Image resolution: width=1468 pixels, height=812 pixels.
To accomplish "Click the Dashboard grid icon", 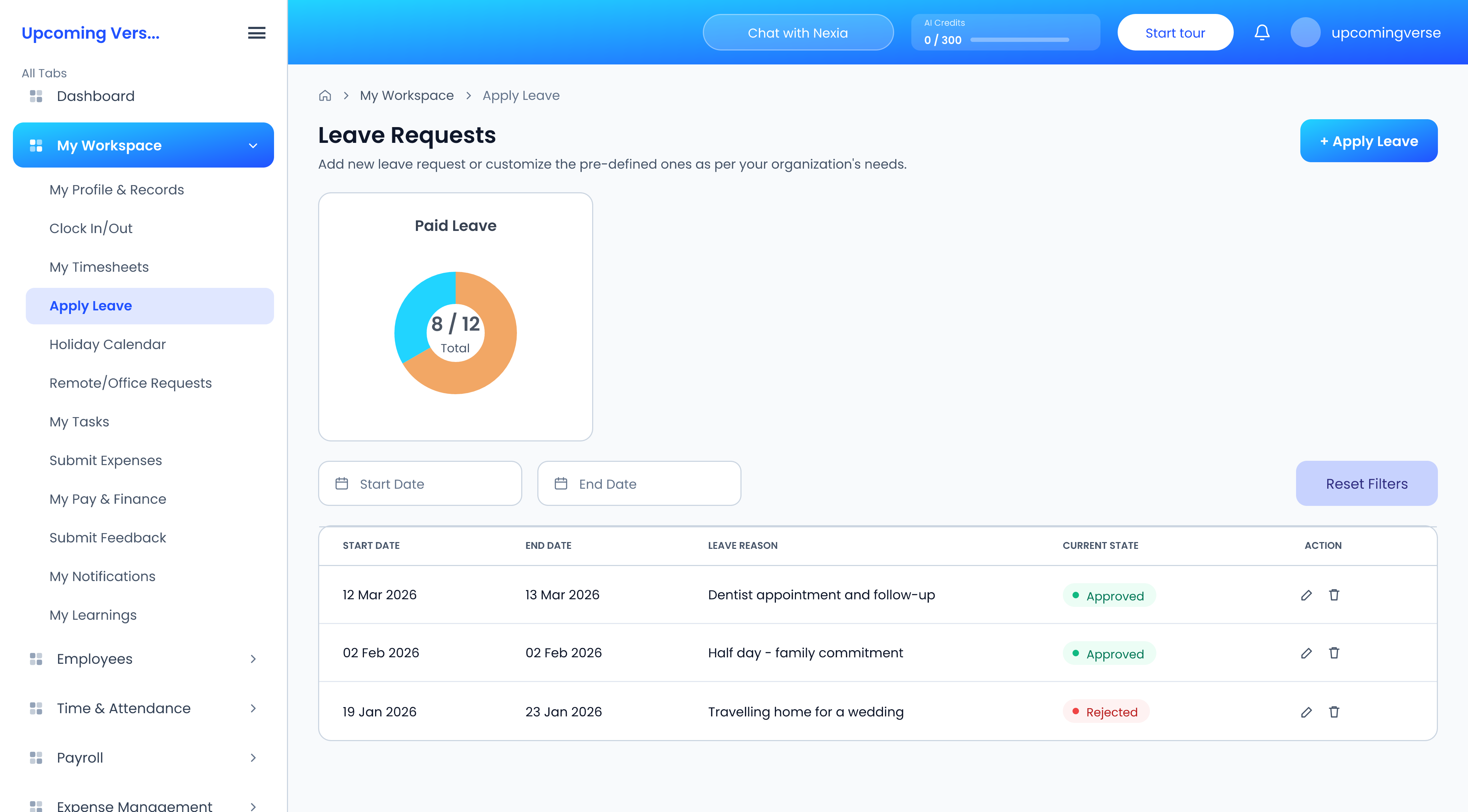I will pyautogui.click(x=36, y=96).
